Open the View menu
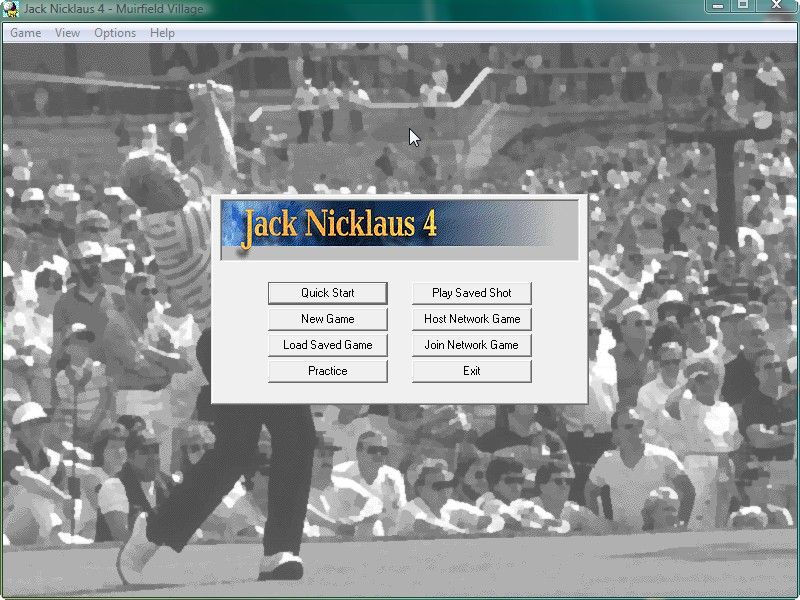Screen dimensions: 800x600 (67, 33)
